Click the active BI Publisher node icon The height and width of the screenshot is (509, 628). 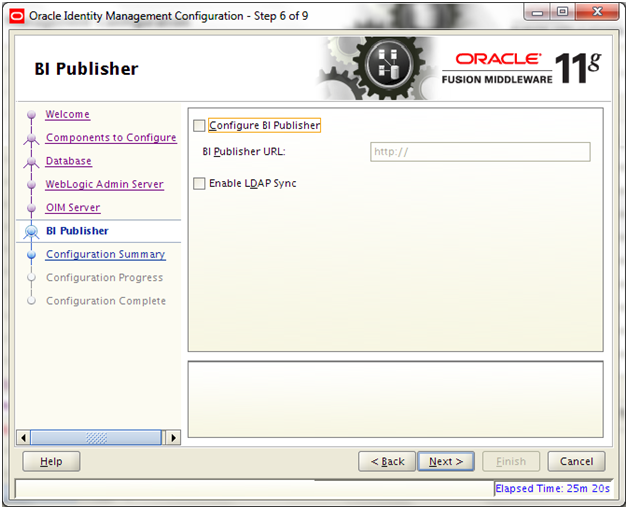[31, 231]
